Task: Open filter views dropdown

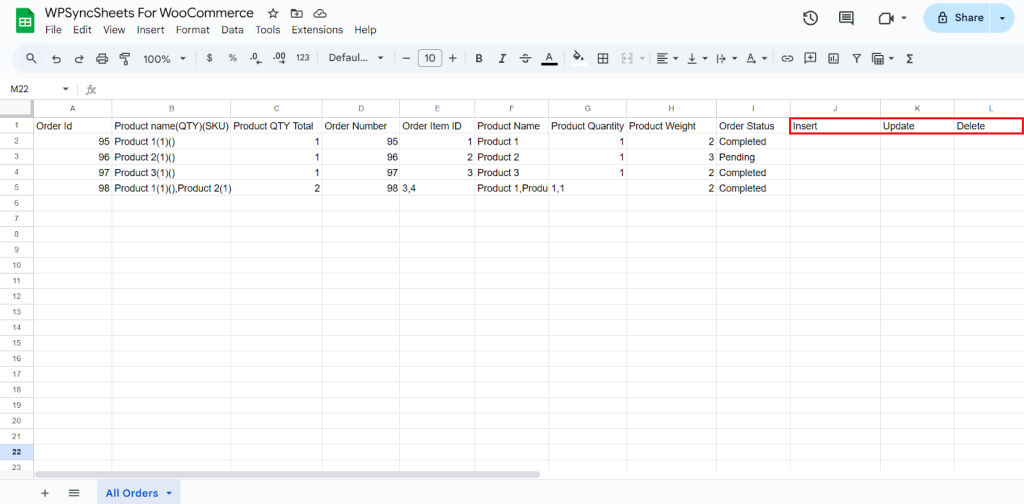Action: pyautogui.click(x=883, y=58)
